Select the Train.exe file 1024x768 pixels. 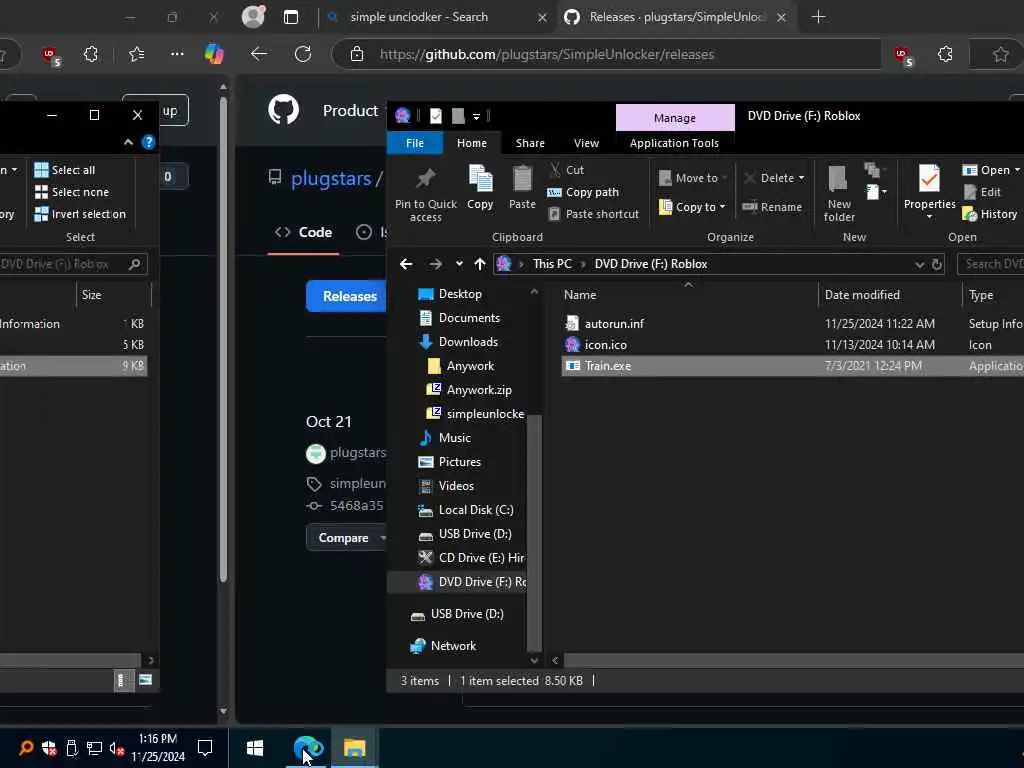[x=607, y=366]
